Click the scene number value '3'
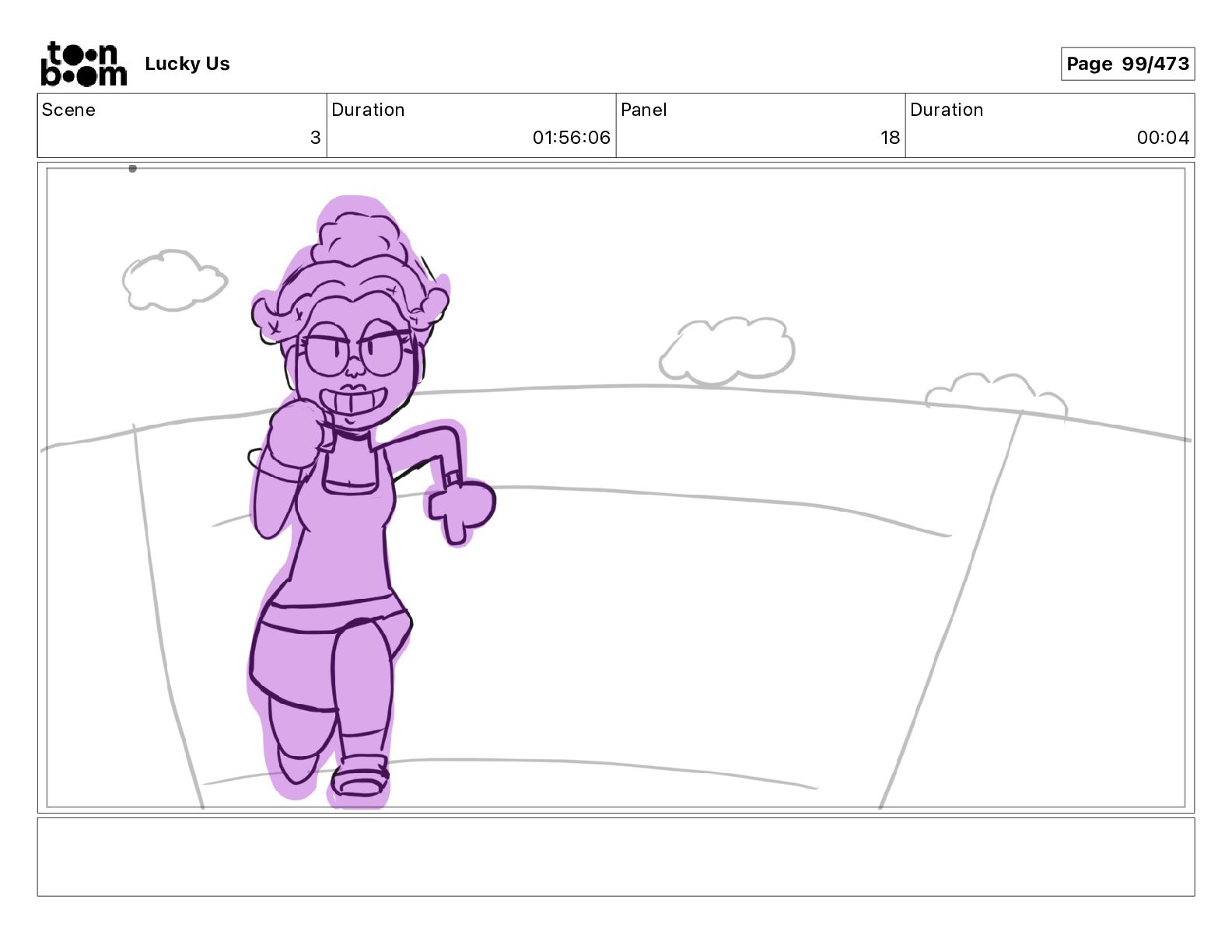Screen dimensions: 1232x952 [315, 138]
